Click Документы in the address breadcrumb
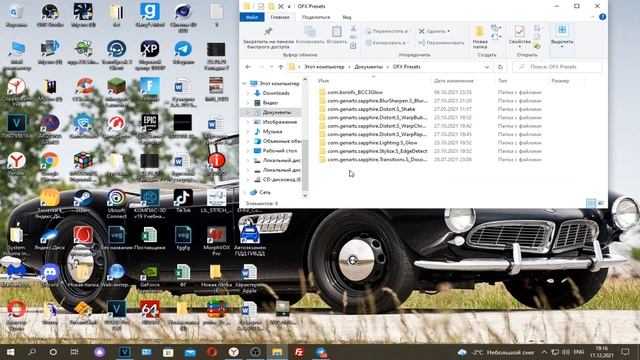The height and width of the screenshot is (360, 640). 369,67
